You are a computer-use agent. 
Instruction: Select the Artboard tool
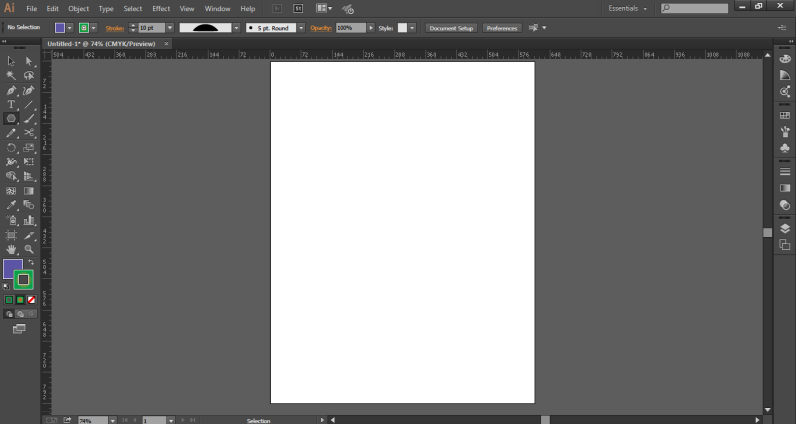click(x=11, y=235)
